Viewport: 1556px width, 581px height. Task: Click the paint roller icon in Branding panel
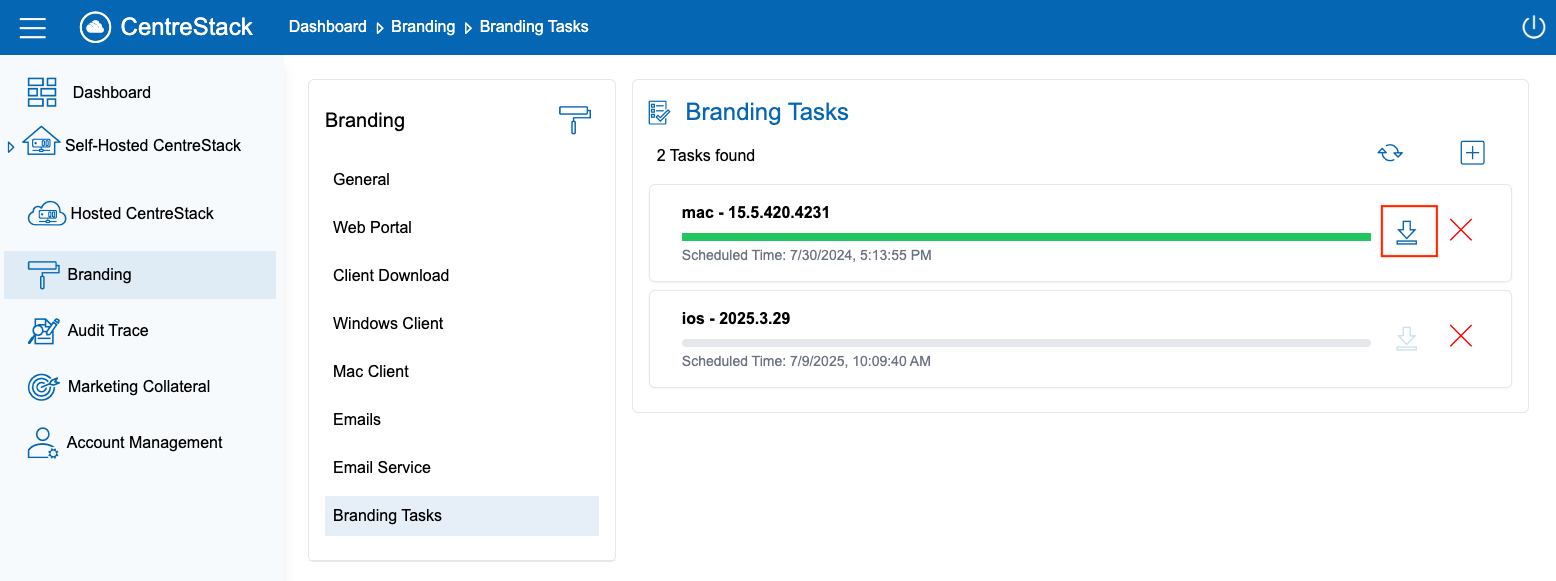pos(575,119)
